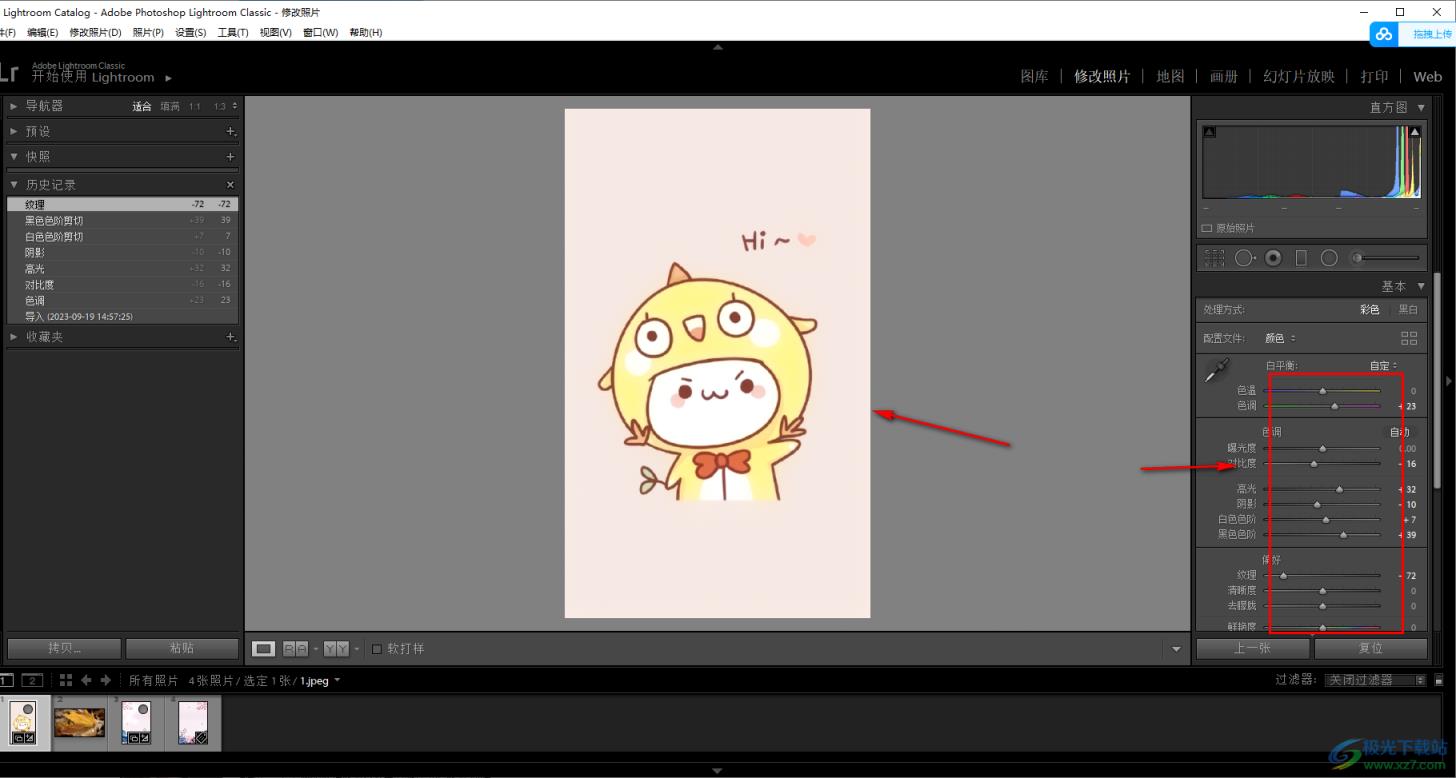The image size is (1456, 778).
Task: Collapse the snapshots panel 快照
Action: pyautogui.click(x=14, y=156)
